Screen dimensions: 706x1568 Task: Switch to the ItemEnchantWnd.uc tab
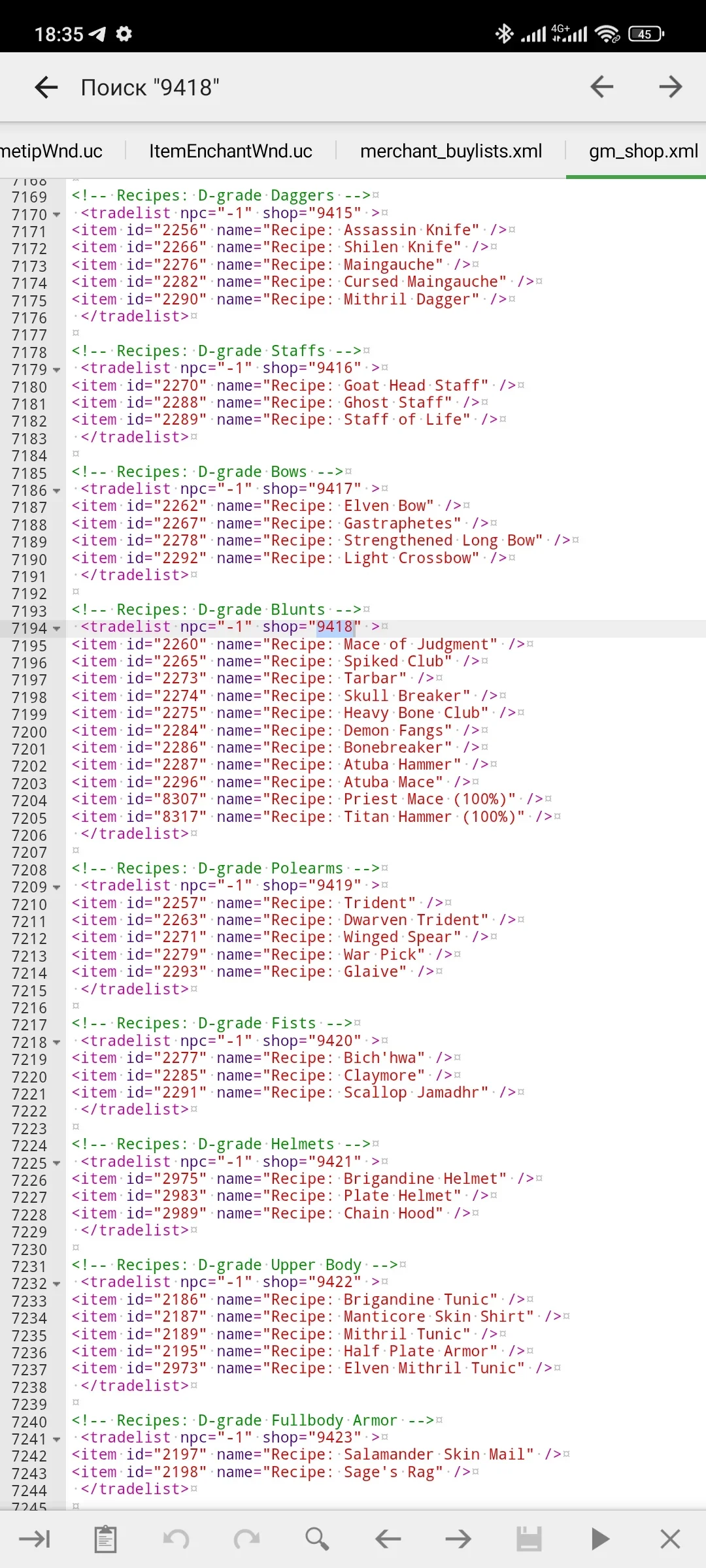click(x=231, y=151)
